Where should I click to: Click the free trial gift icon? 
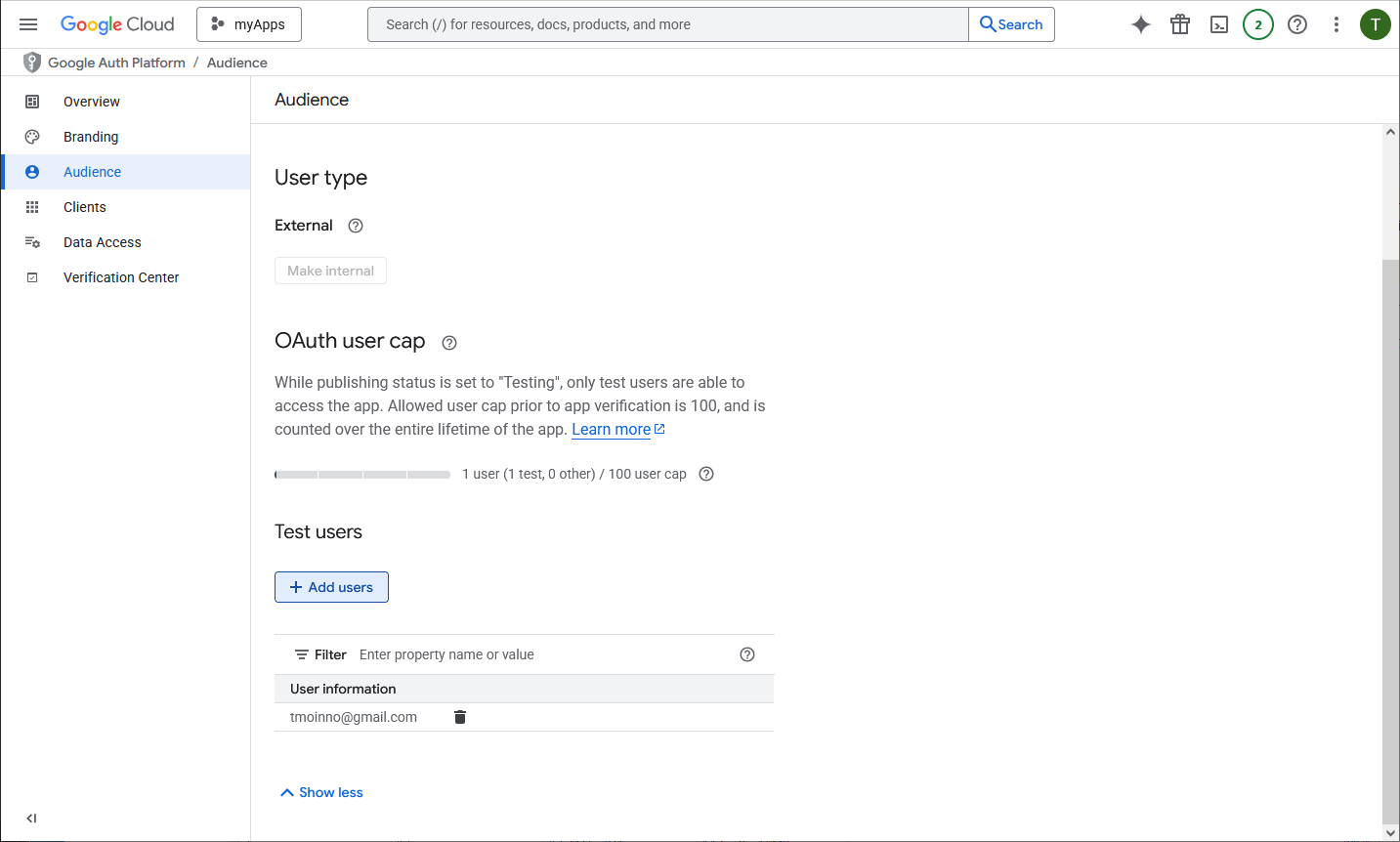tap(1180, 24)
